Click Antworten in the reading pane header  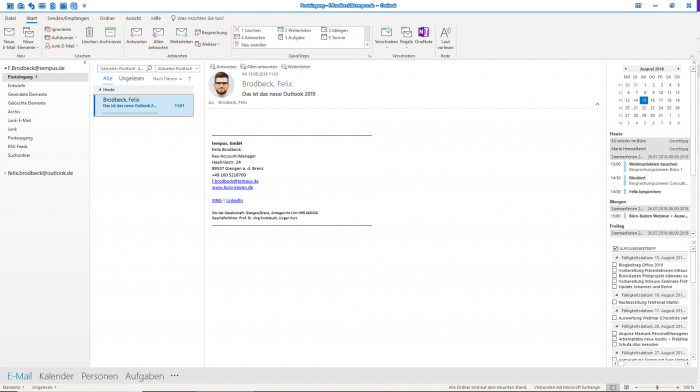click(x=223, y=67)
